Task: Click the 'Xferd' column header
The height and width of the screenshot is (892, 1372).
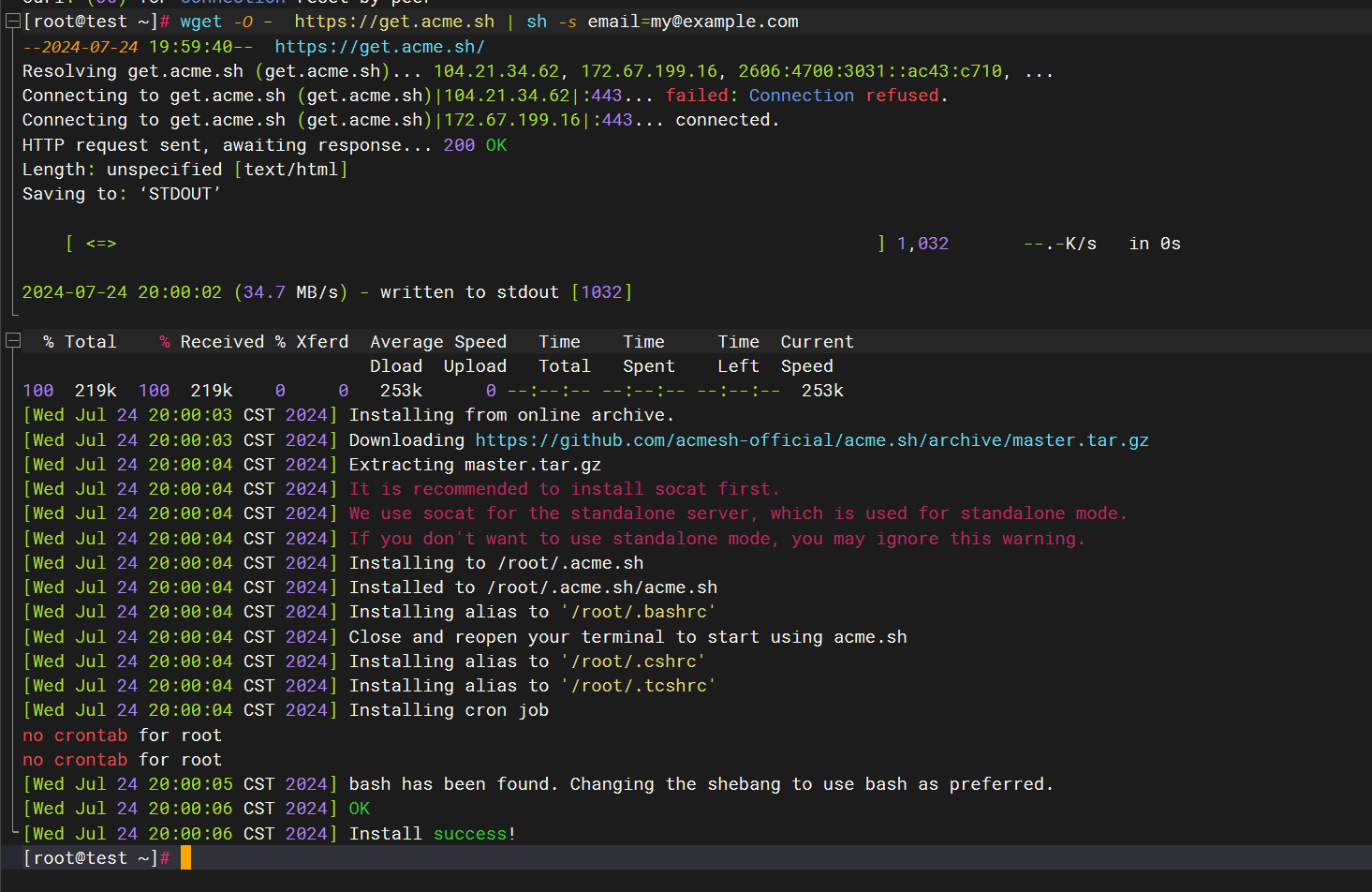Action: [322, 342]
